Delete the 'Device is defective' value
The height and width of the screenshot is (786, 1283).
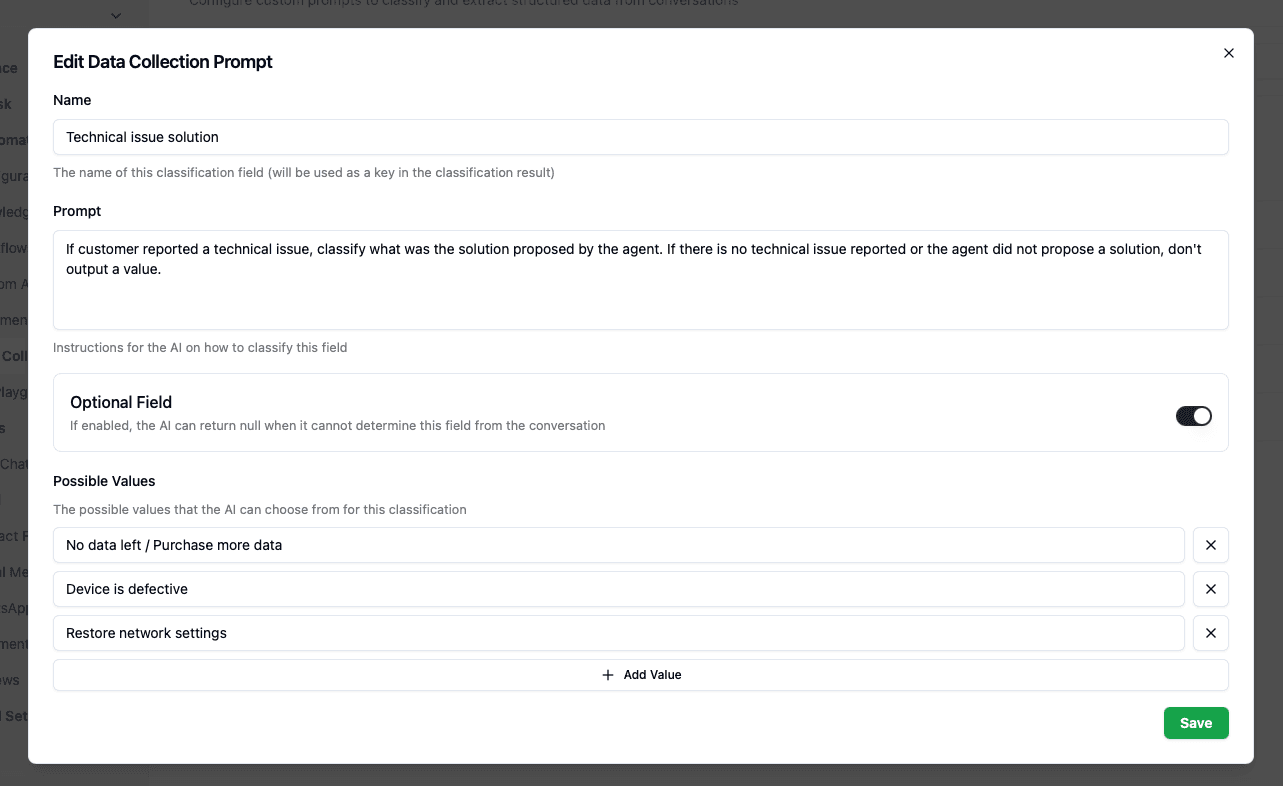point(1210,589)
